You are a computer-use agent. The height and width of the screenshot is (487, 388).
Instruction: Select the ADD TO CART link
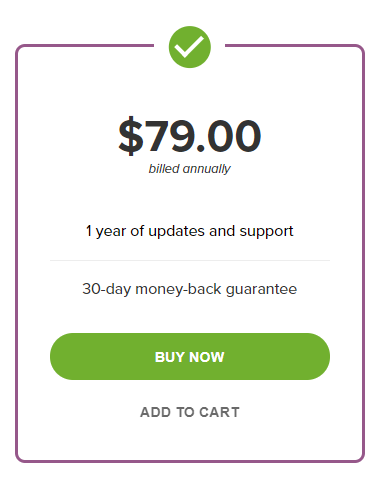pos(190,412)
